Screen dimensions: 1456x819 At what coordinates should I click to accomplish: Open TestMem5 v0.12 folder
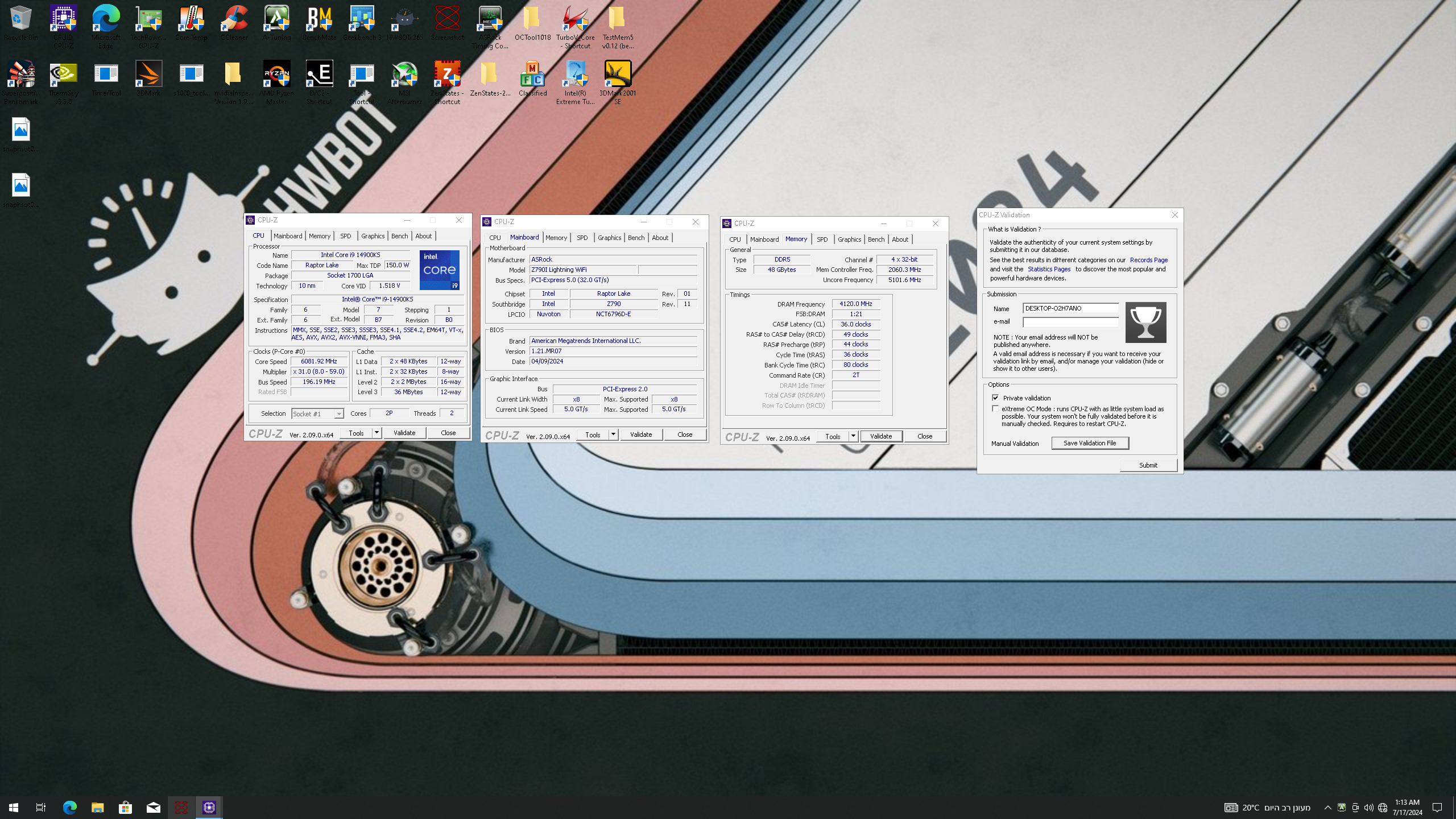pos(618,26)
